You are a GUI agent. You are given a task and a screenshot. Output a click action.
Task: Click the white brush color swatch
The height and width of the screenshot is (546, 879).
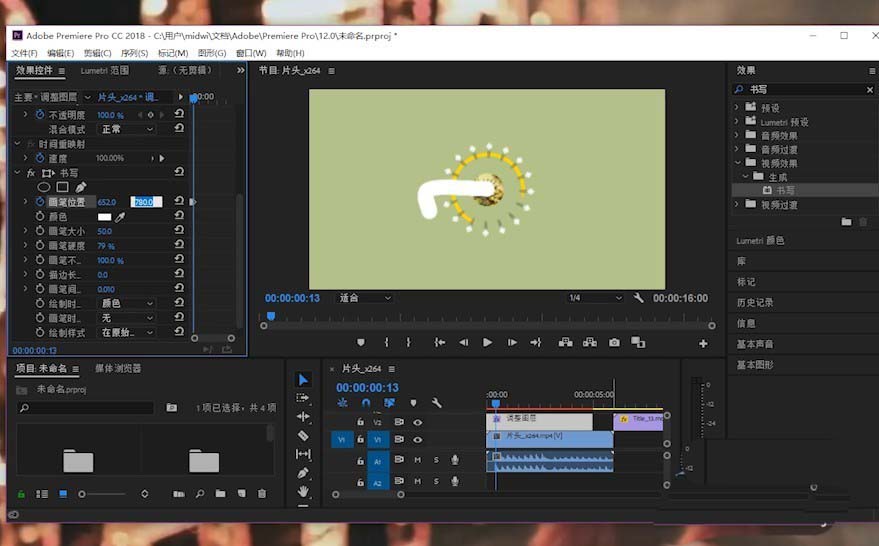click(x=104, y=217)
